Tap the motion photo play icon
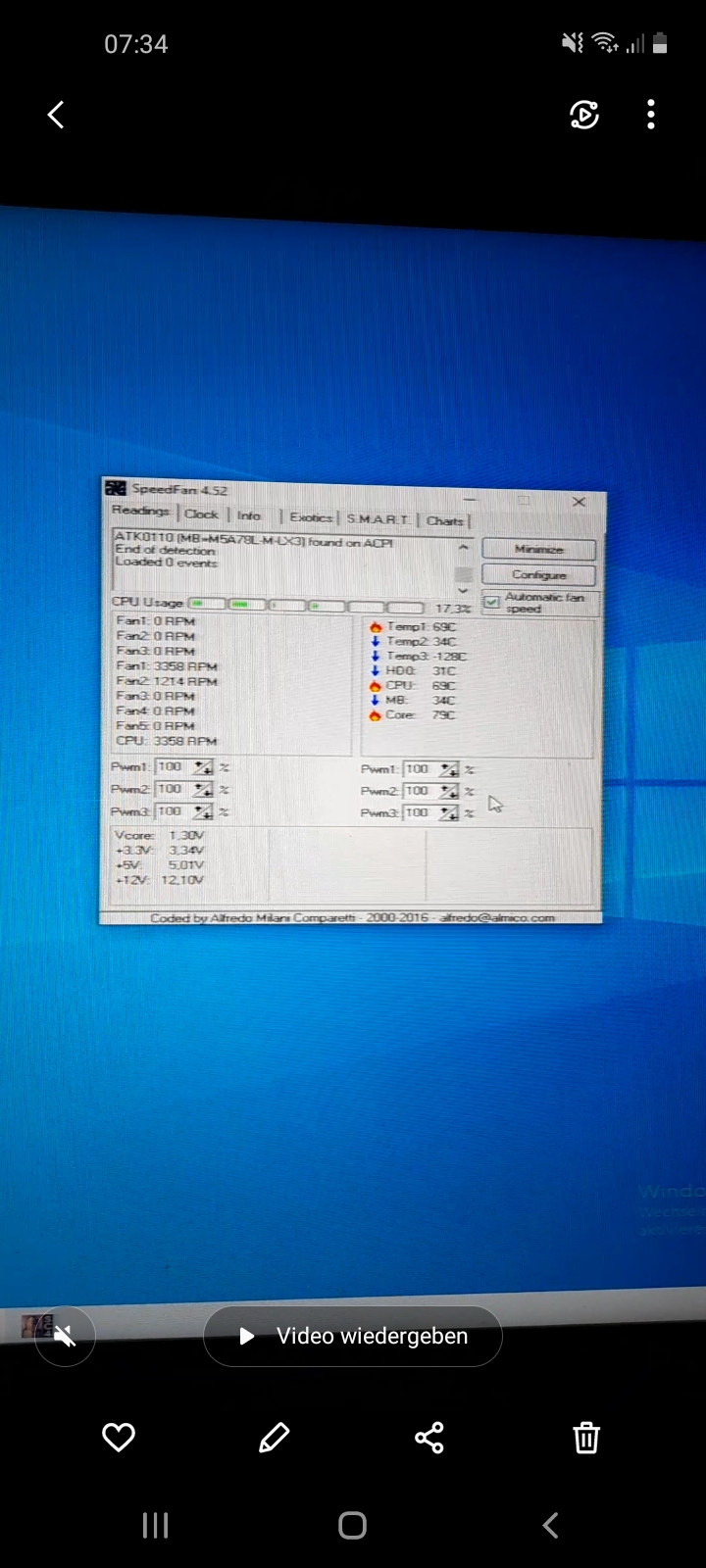Screen dimensions: 706x1568 click(584, 115)
